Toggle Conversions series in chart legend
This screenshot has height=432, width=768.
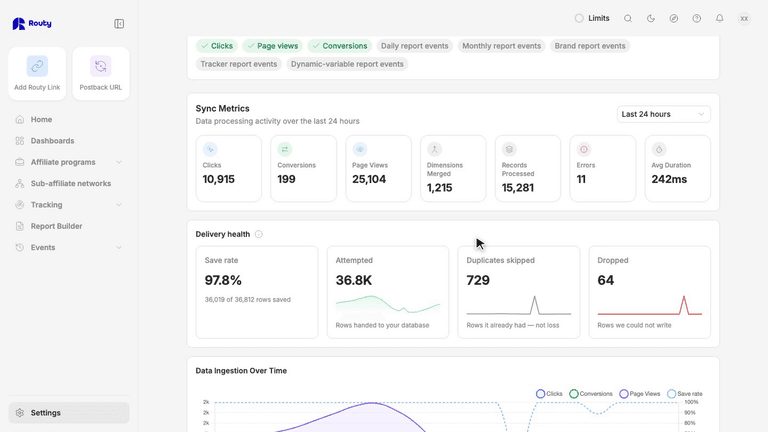591,394
